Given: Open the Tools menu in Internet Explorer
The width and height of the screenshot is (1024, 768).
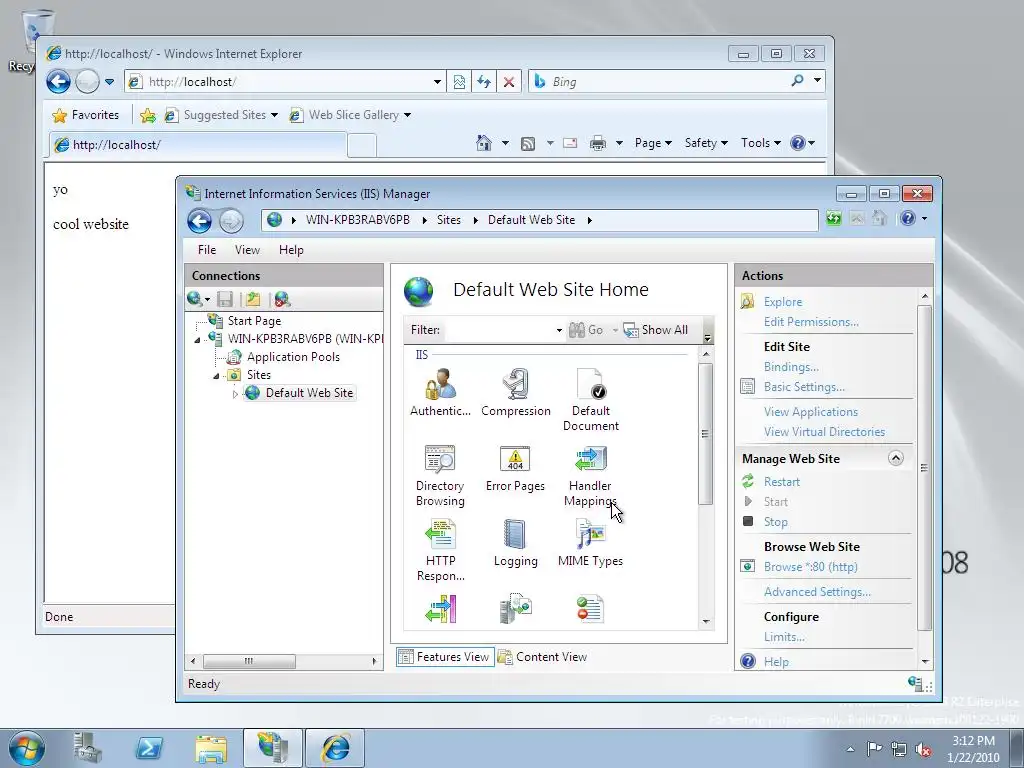Looking at the screenshot, I should (761, 143).
